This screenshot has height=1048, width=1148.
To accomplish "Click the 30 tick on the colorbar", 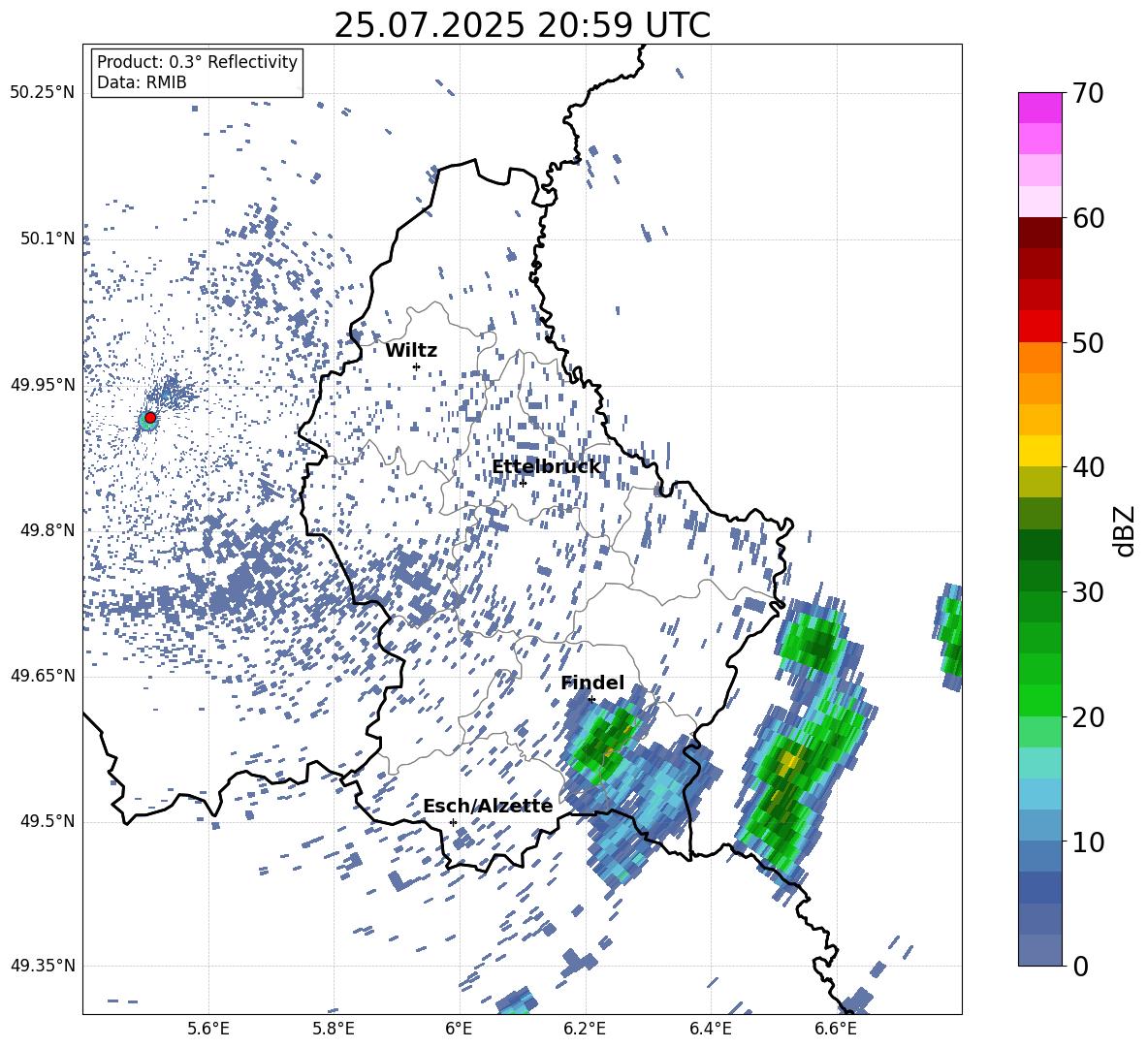I will (1088, 591).
